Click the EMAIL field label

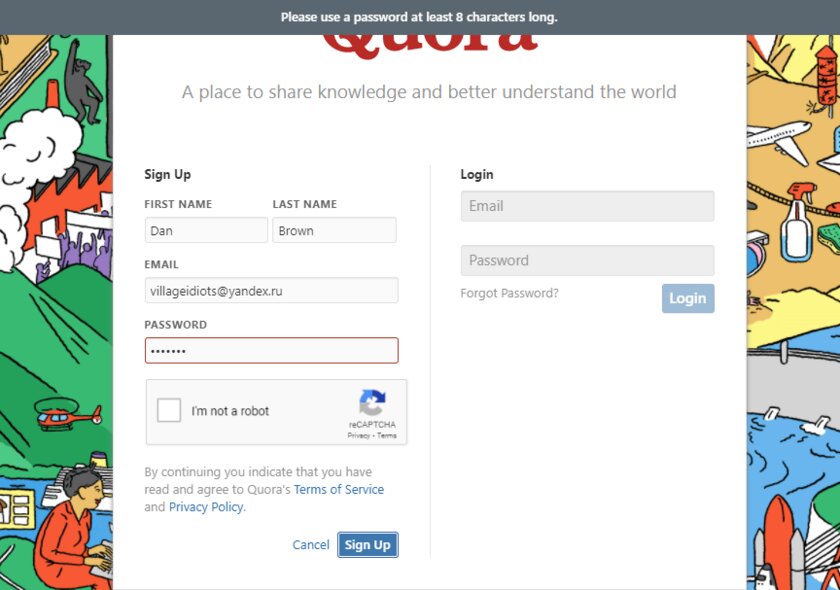pos(161,264)
